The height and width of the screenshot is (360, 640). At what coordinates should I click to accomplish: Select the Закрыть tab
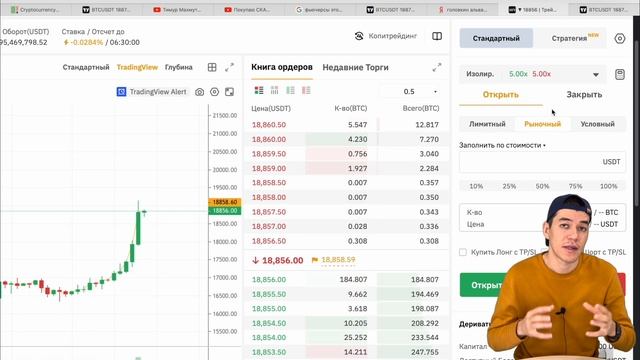[x=584, y=95]
